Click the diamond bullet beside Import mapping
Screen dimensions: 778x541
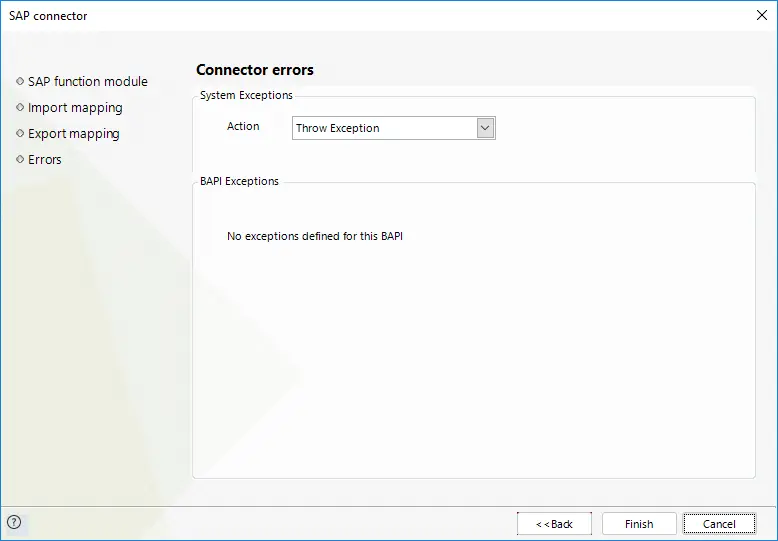[x=20, y=107]
